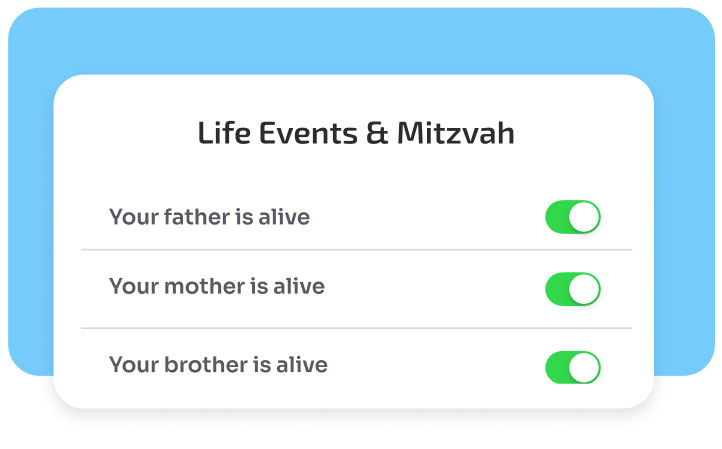This screenshot has width=722, height=449.
Task: Turn off the "Your father is alive" switch
Action: [x=572, y=217]
